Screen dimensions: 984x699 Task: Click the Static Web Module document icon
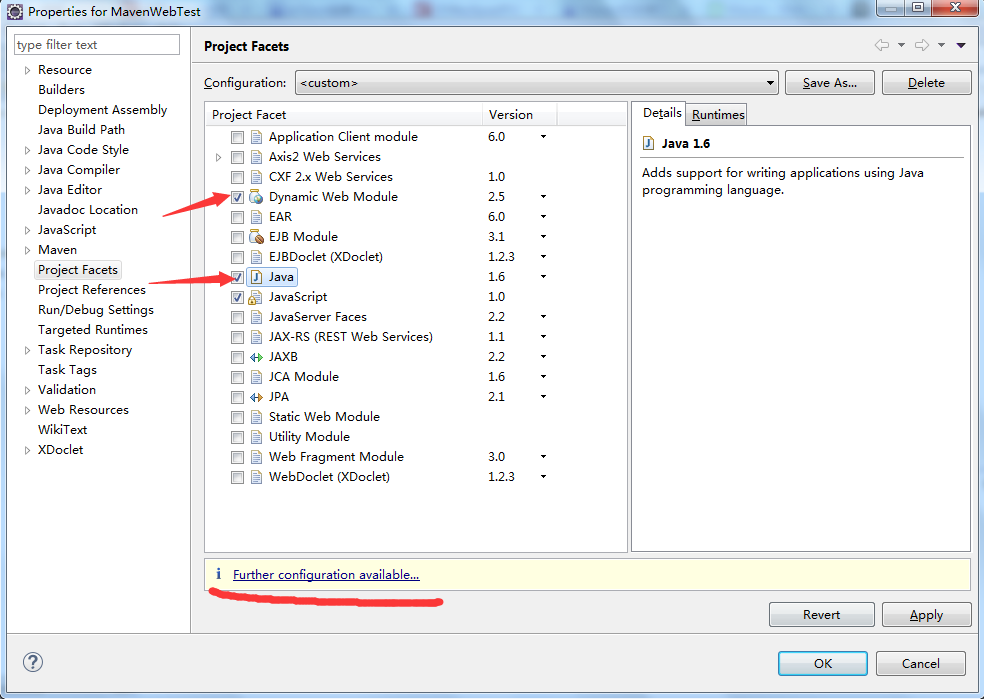coord(256,417)
